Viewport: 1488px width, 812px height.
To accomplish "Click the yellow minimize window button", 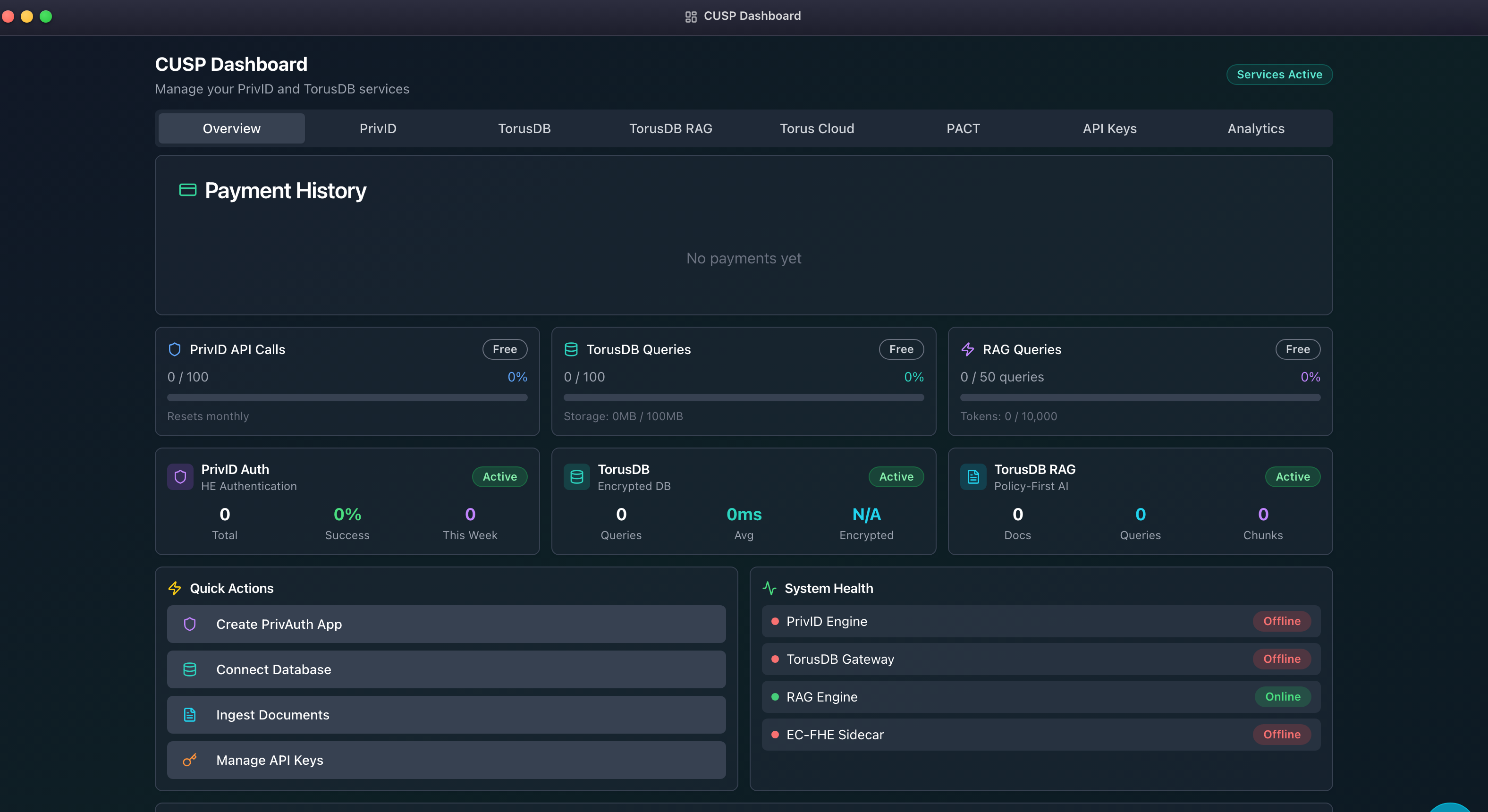I will [26, 16].
